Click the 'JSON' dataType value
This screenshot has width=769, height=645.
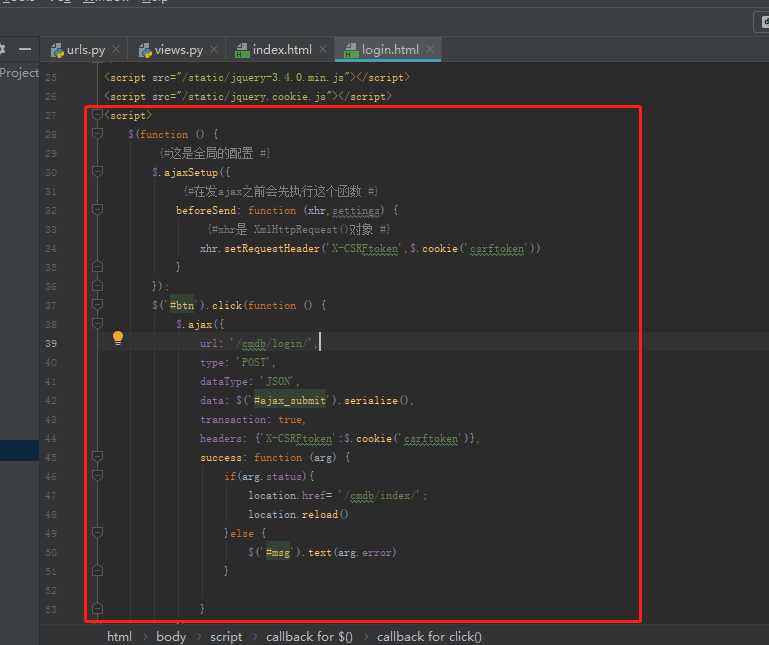point(278,382)
